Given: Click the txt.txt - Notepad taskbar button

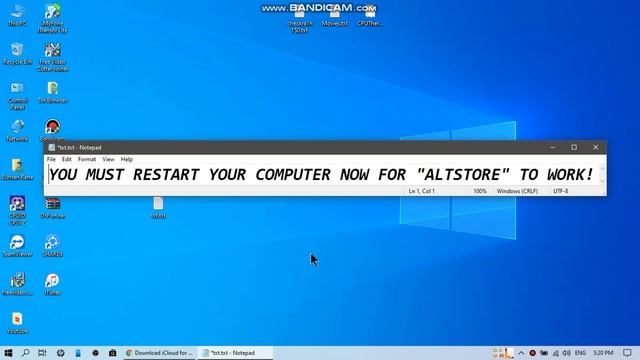Looking at the screenshot, I should click(x=235, y=353).
